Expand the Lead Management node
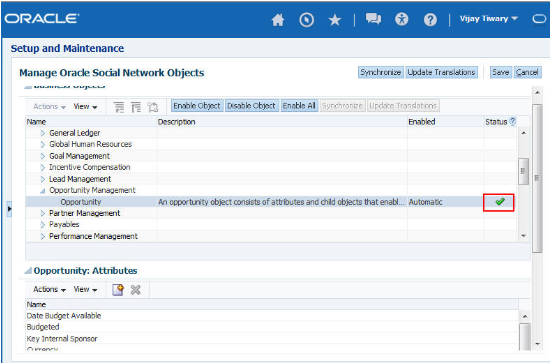 (x=43, y=179)
